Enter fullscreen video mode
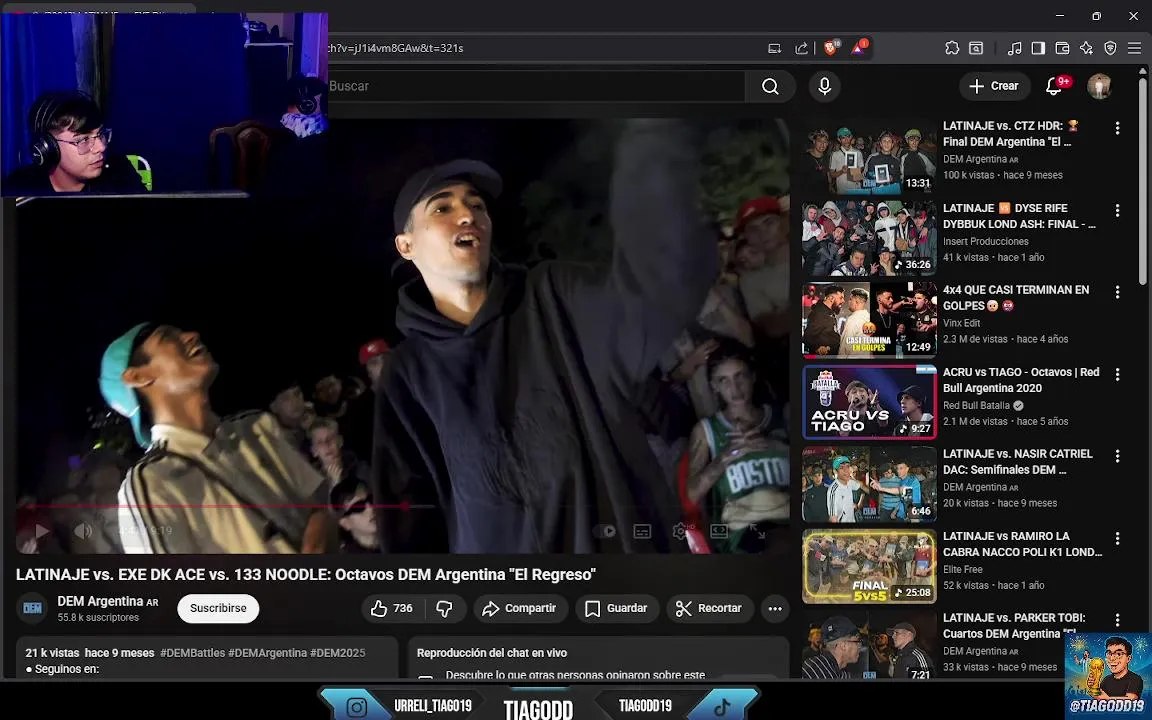1152x720 pixels. (757, 530)
